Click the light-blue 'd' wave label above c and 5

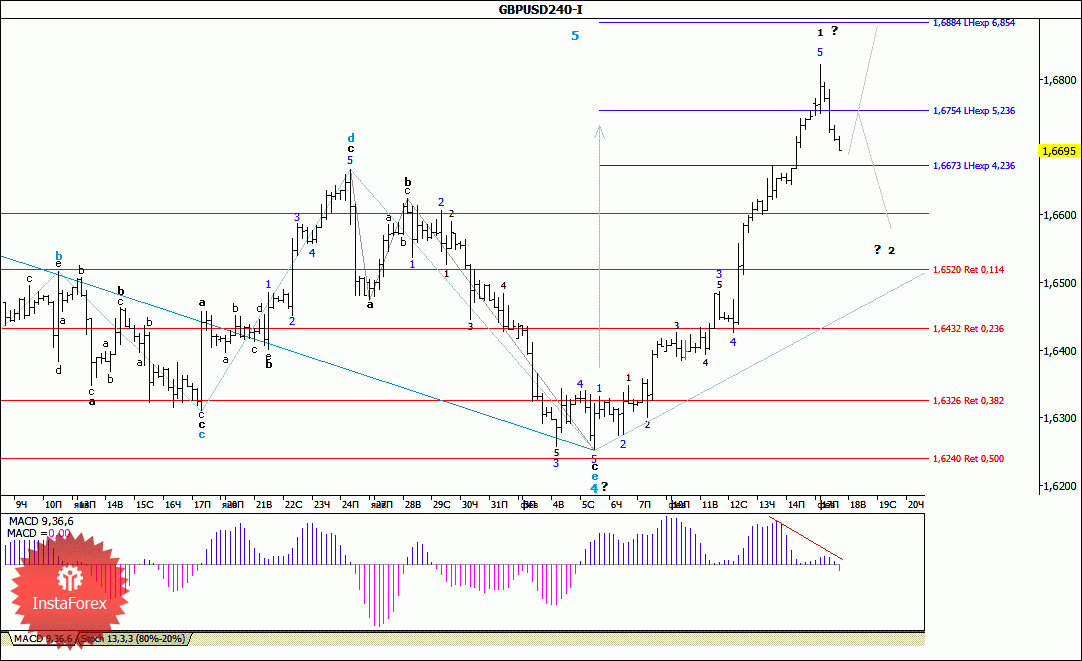(351, 138)
